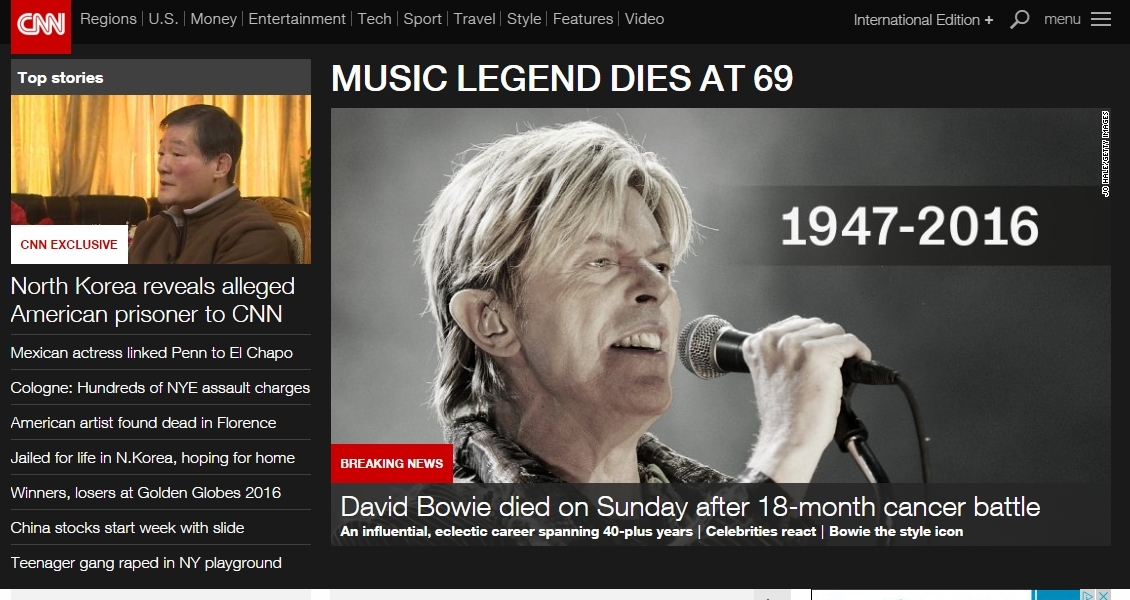
Task: Click the AdChoices icon on the ad
Action: click(1087, 595)
